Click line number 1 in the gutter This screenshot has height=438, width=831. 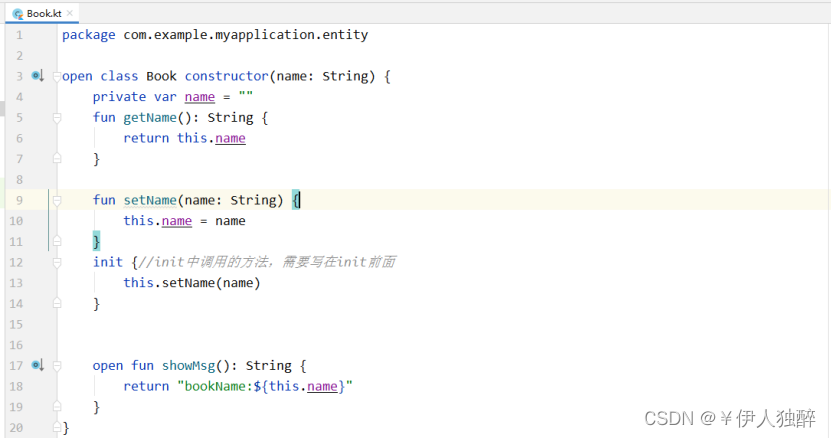19,35
